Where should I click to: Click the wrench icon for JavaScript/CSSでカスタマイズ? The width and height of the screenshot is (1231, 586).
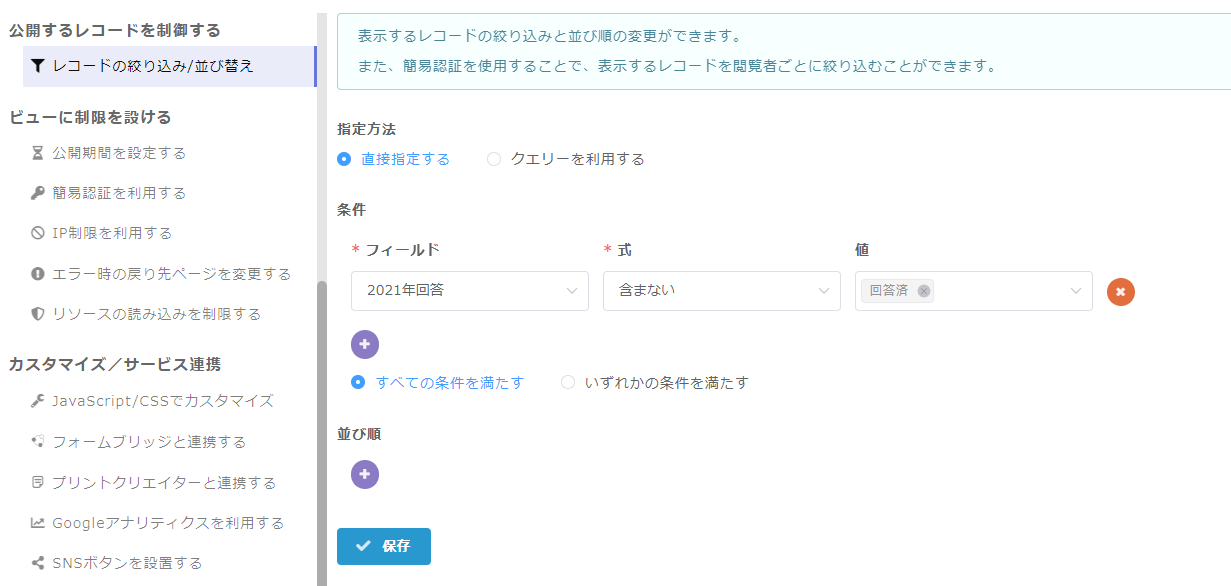pyautogui.click(x=38, y=401)
